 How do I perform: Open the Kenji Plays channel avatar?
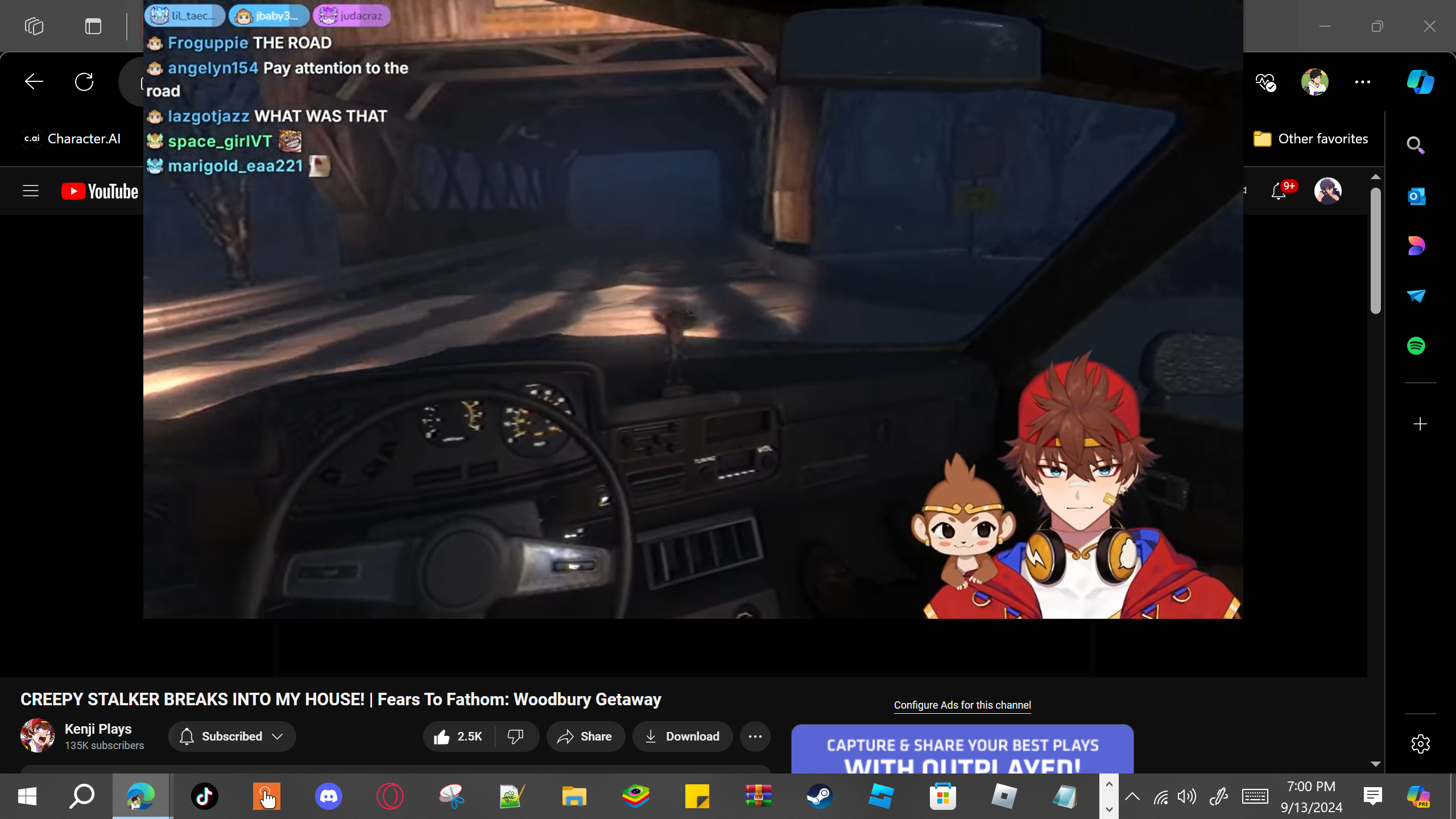pyautogui.click(x=38, y=736)
